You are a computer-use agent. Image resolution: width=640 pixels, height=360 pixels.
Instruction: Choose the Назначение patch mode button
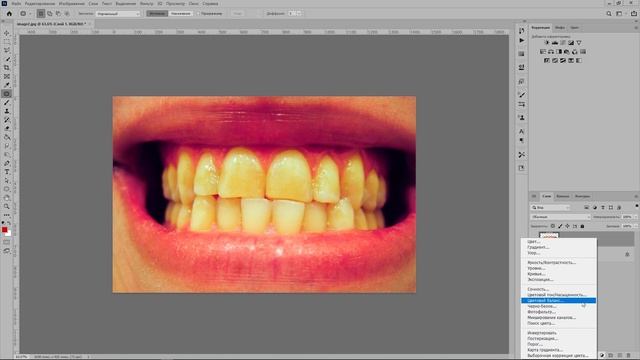180,13
